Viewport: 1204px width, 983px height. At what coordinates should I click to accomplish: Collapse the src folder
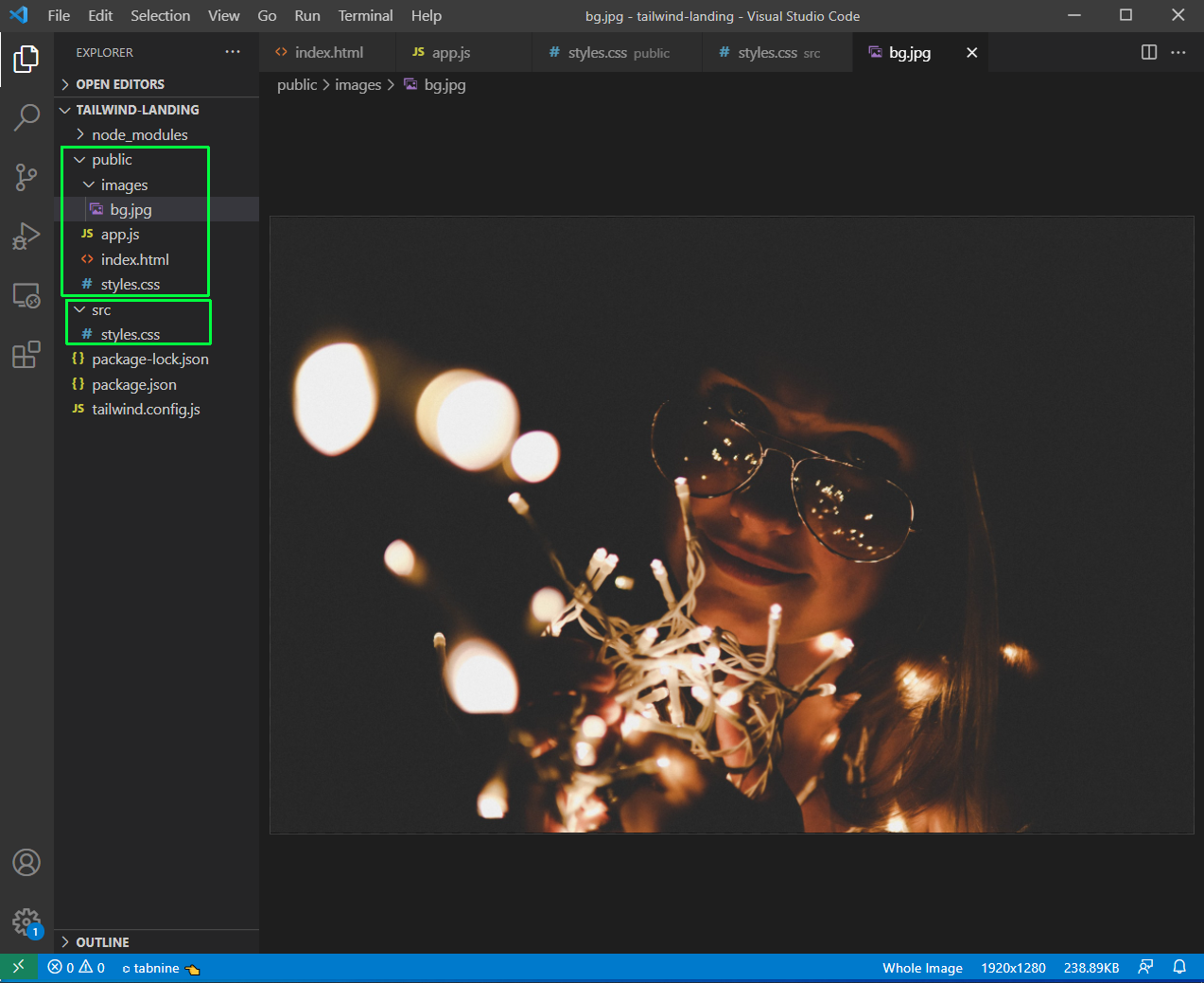coord(157,309)
